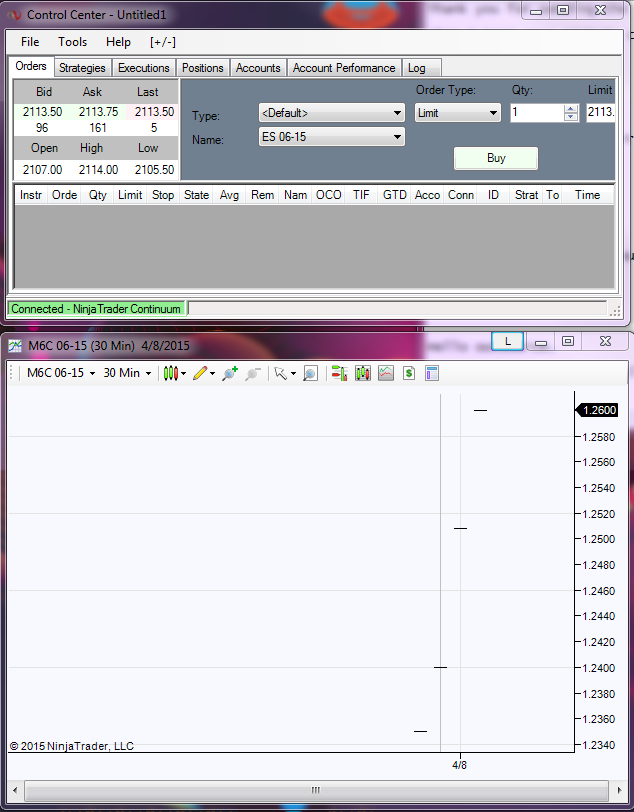The width and height of the screenshot is (634, 812).
Task: Open chart trader red-green bars icon
Action: tap(339, 373)
